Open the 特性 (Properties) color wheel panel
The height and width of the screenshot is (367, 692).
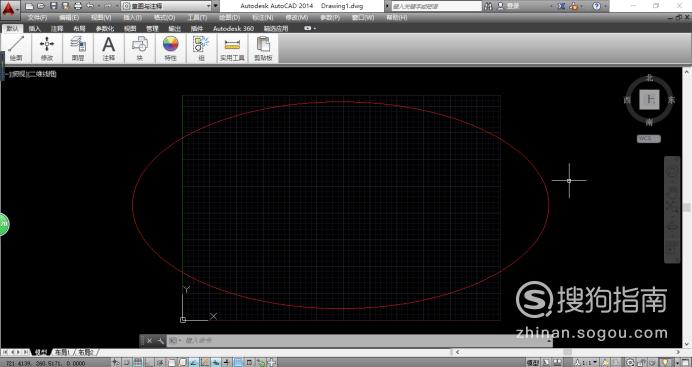(x=170, y=49)
